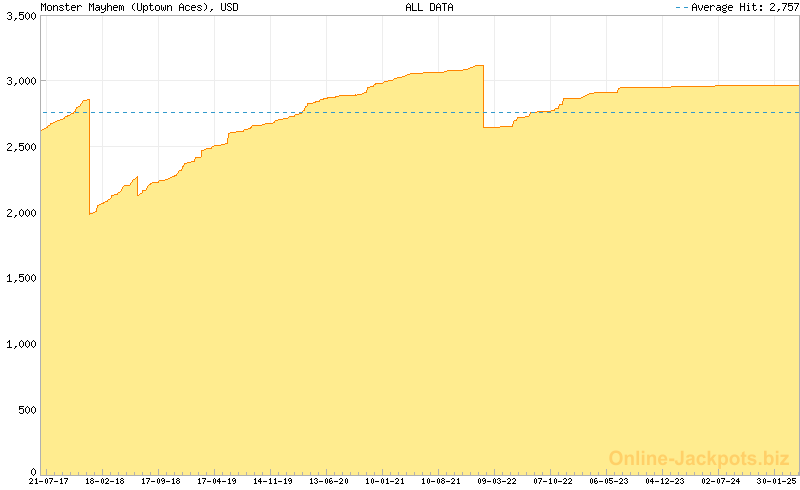Click the 21-07-17 date label

(49, 481)
